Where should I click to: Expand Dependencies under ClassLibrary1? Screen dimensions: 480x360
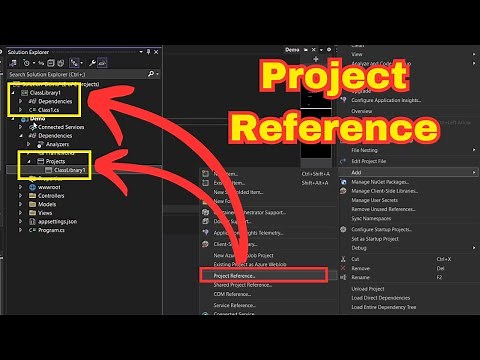tap(21, 101)
